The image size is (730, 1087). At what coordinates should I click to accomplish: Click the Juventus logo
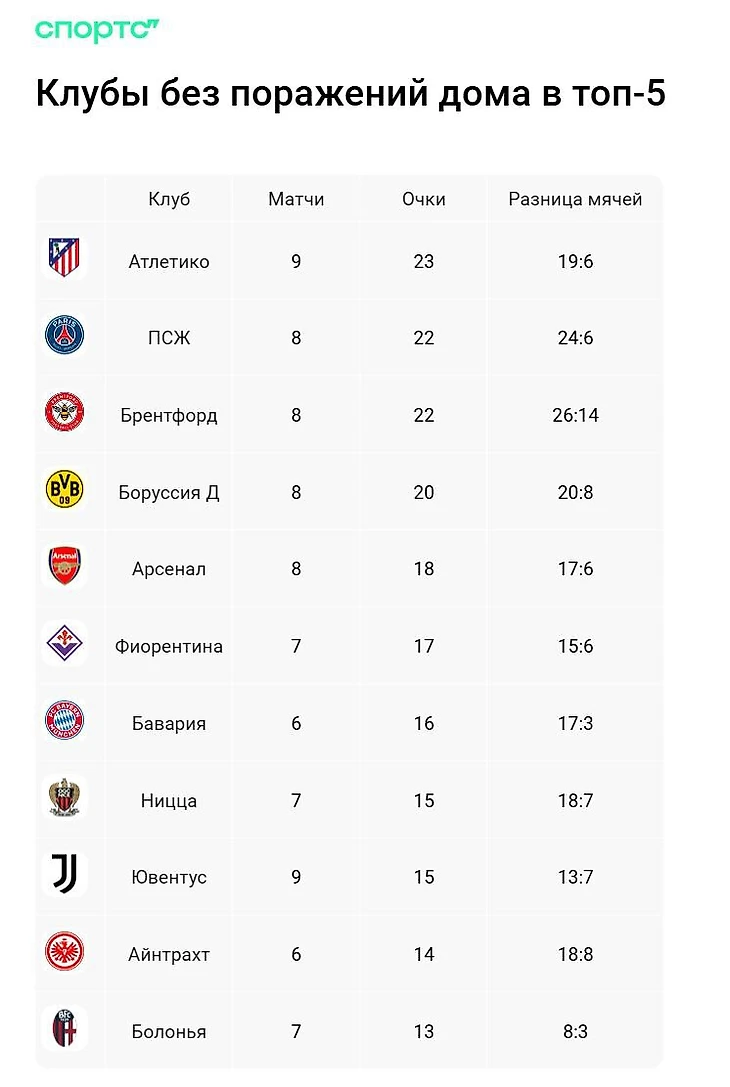tap(65, 874)
